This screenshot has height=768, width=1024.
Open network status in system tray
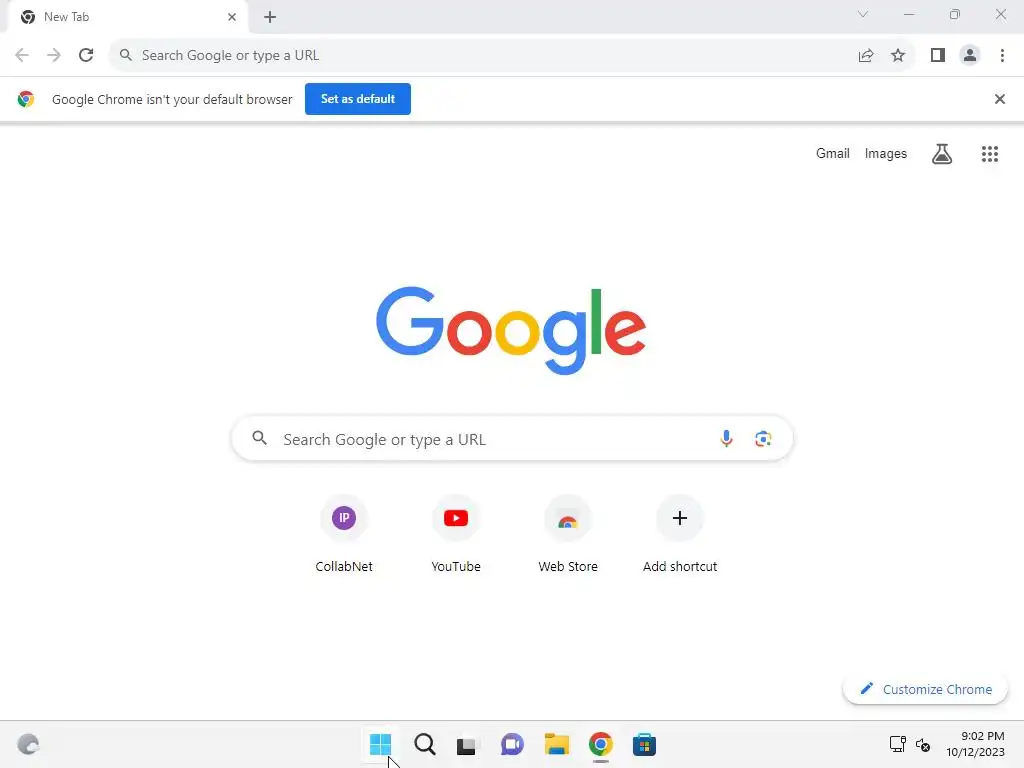point(897,744)
